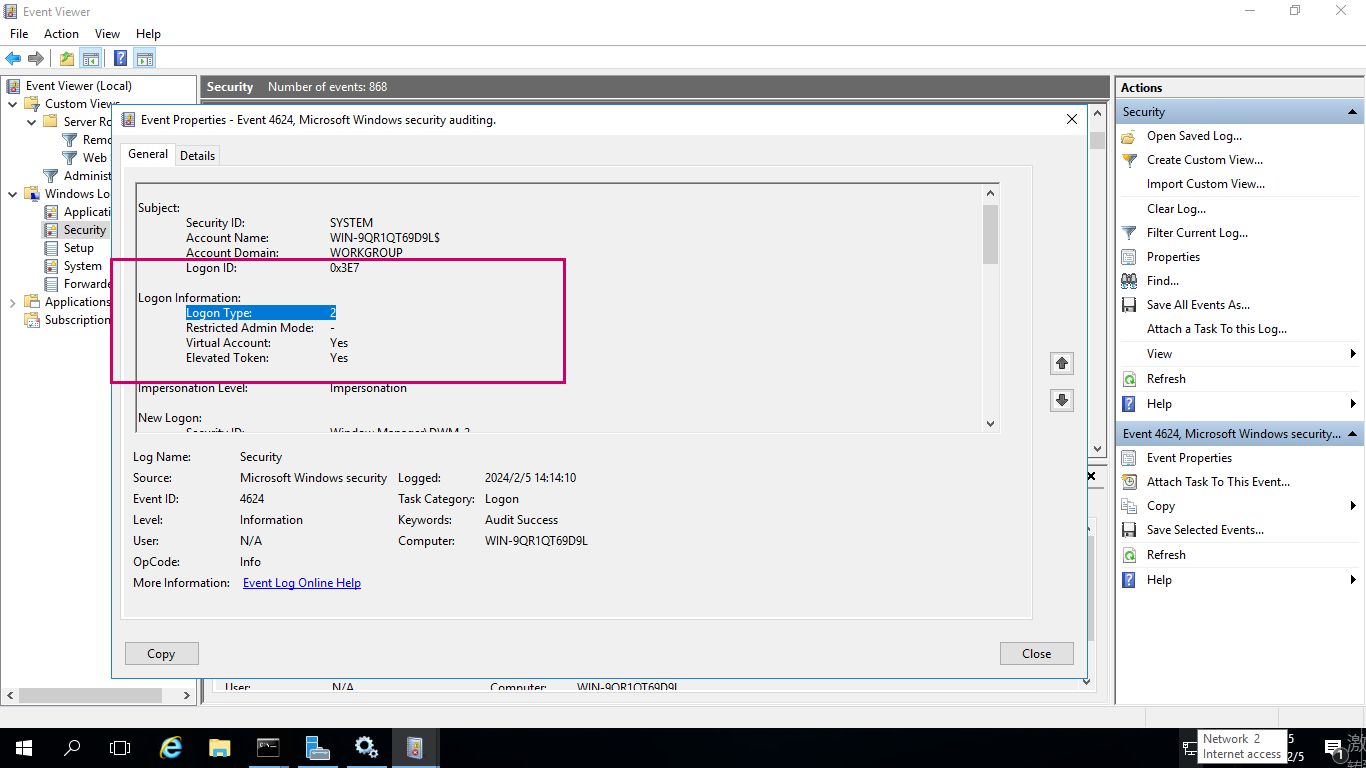1366x768 pixels.
Task: Click the highlighted Logon Type line
Action: (261, 313)
